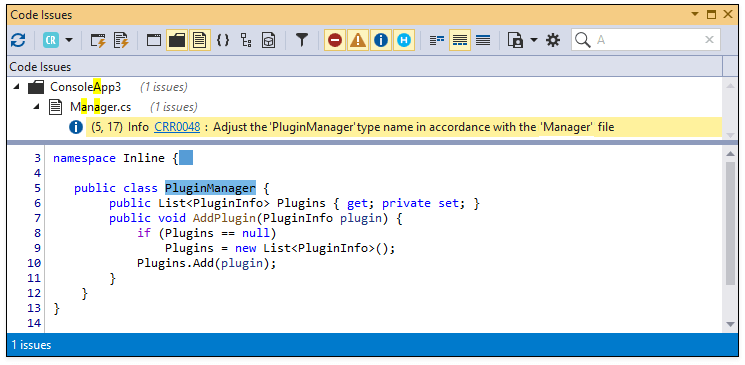Select the compact rows view icon

click(x=437, y=40)
